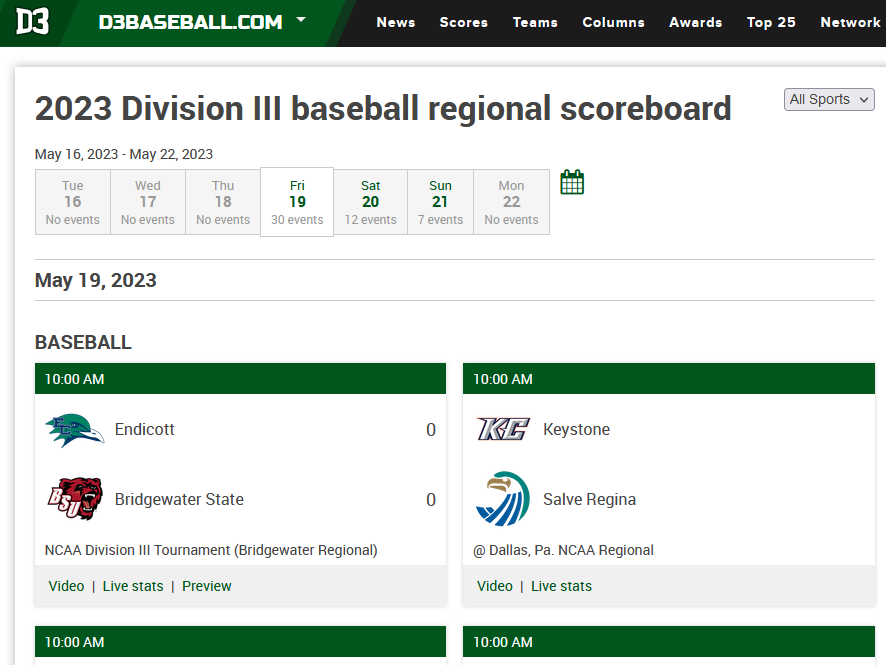The width and height of the screenshot is (886, 665).
Task: Select the Fri 19 date tab
Action: 297,202
